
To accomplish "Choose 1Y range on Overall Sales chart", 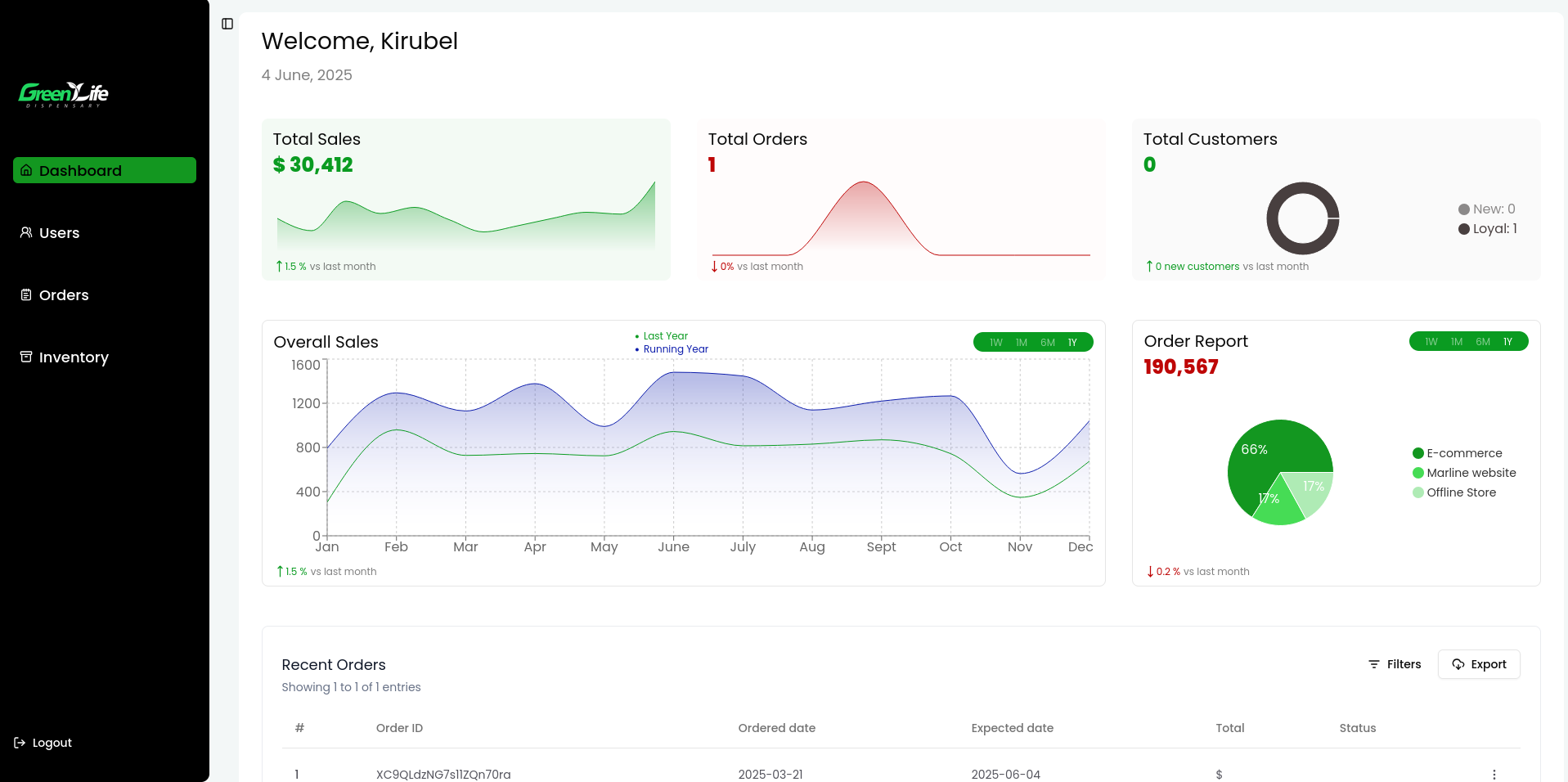I will coord(1072,343).
